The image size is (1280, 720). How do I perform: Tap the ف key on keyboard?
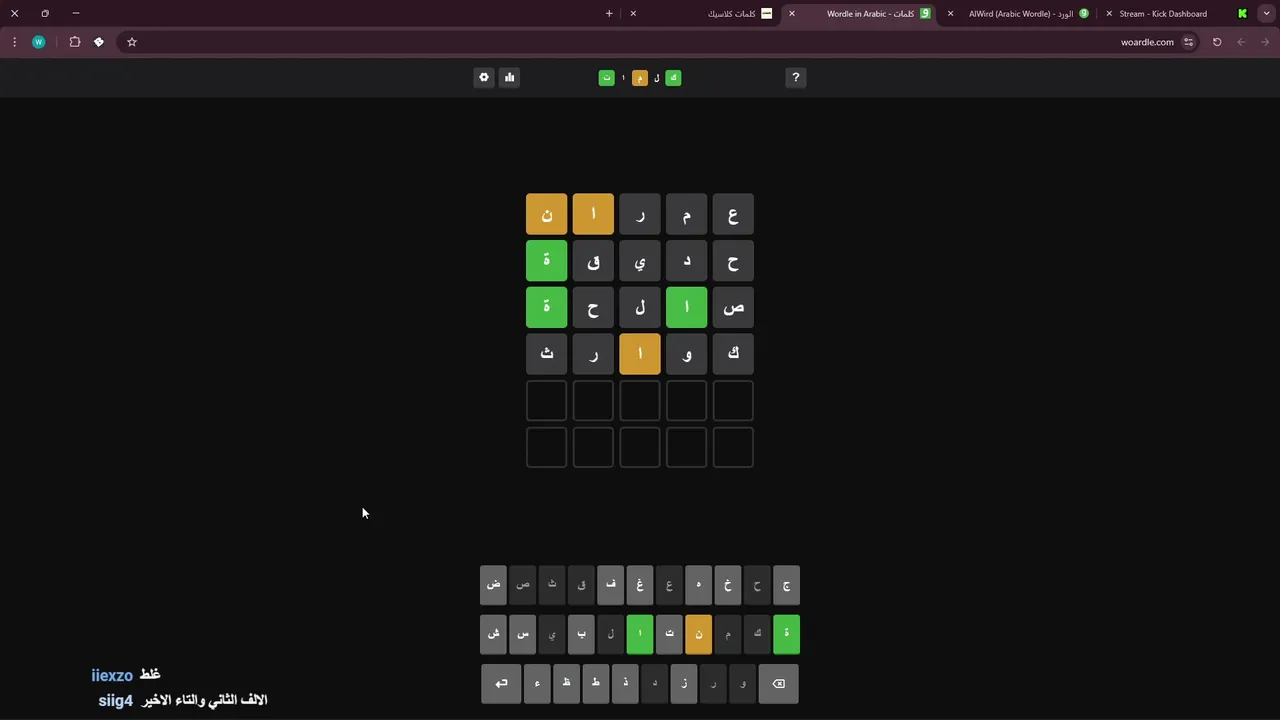coord(611,585)
